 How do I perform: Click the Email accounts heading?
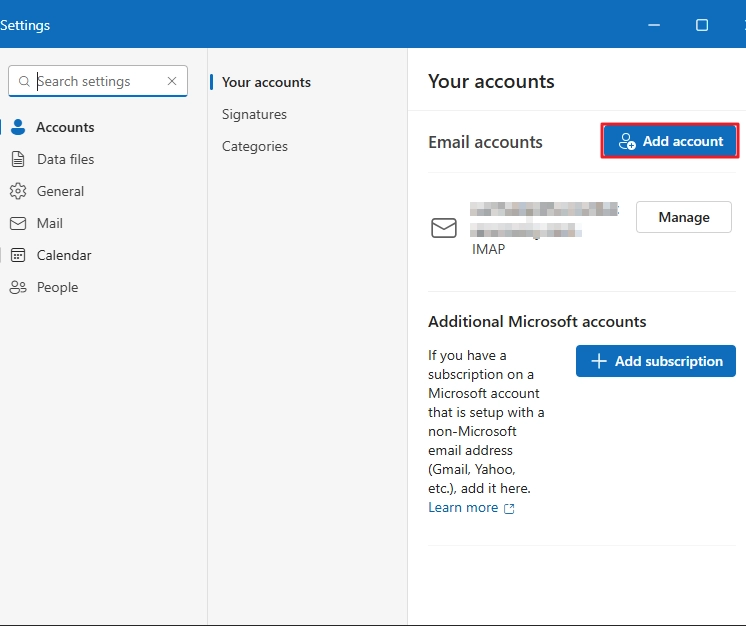click(x=485, y=142)
